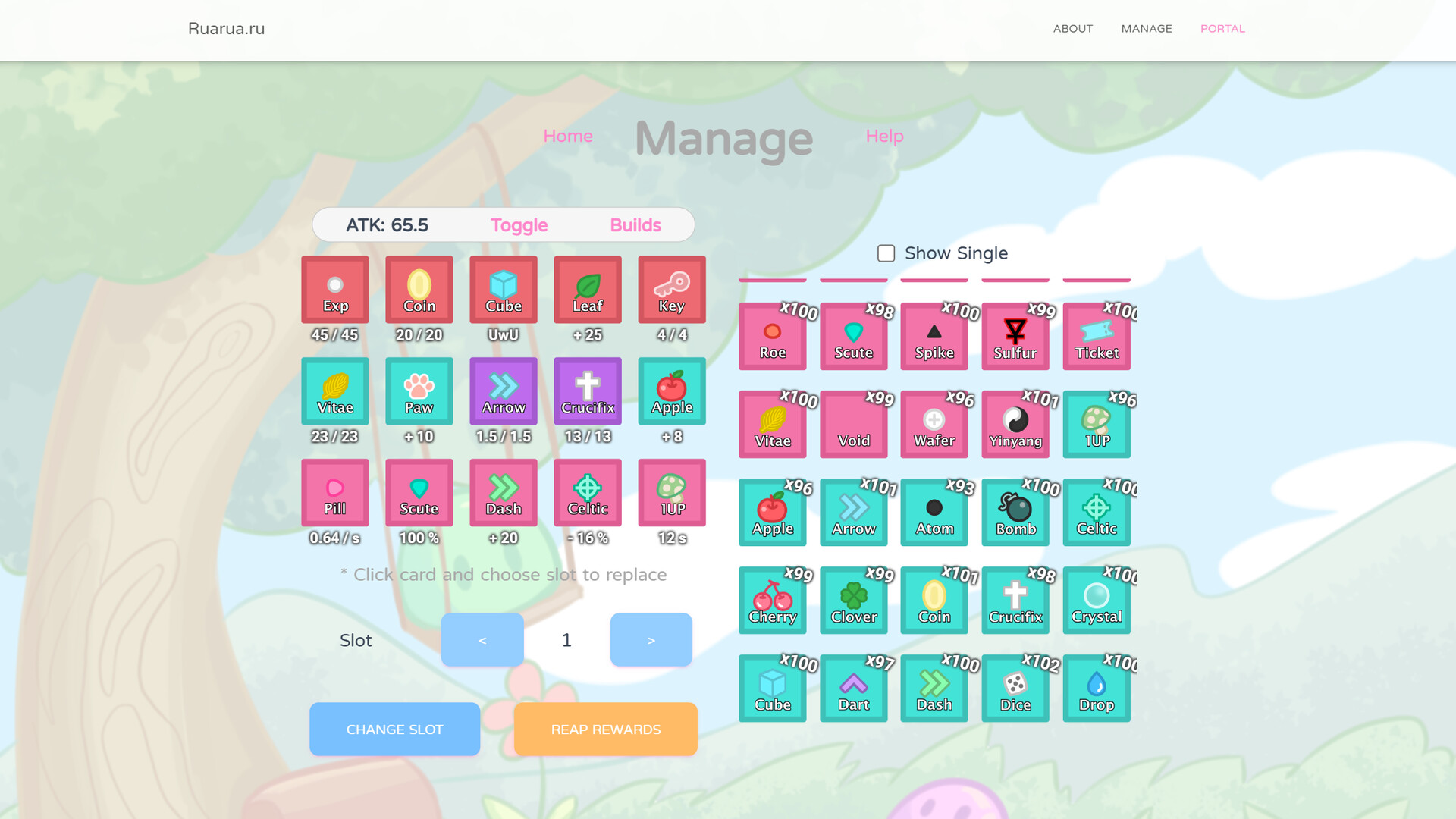This screenshot has height=819, width=1456.
Task: Select the Key card showing 4/4
Action: [671, 289]
